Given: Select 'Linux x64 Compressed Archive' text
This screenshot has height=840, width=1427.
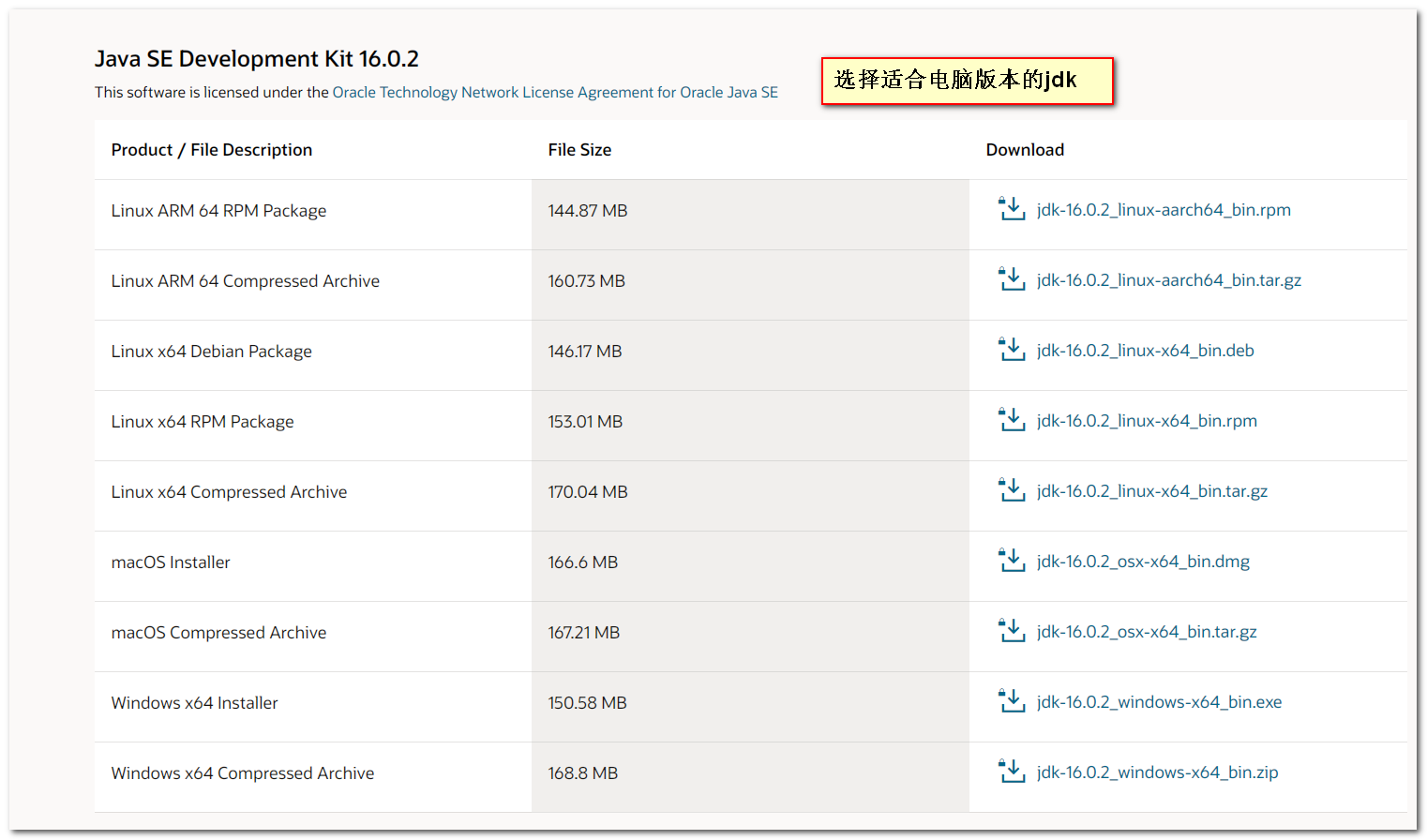Looking at the screenshot, I should 229,492.
